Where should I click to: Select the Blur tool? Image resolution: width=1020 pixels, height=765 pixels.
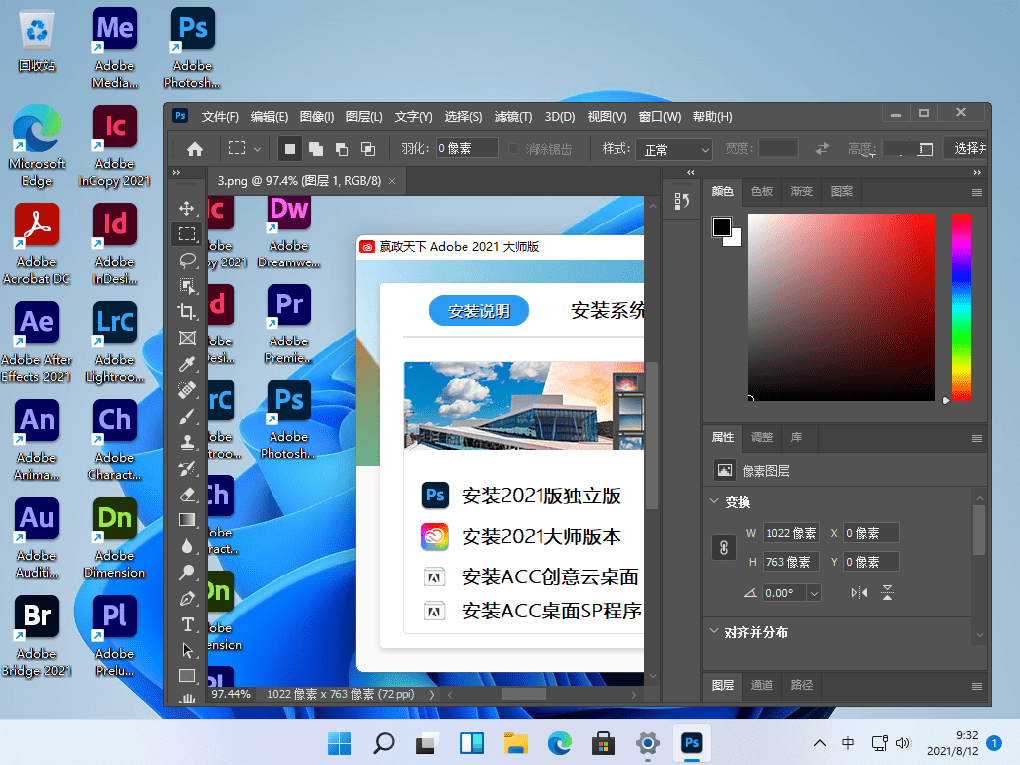pyautogui.click(x=187, y=546)
